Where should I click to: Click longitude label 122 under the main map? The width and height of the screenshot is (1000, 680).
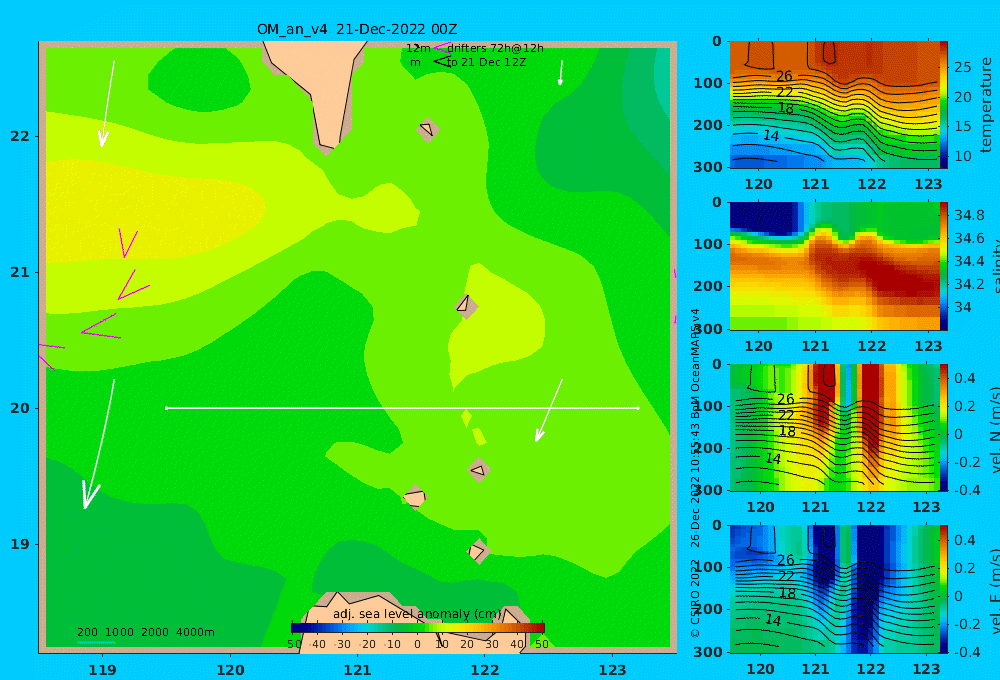point(485,670)
